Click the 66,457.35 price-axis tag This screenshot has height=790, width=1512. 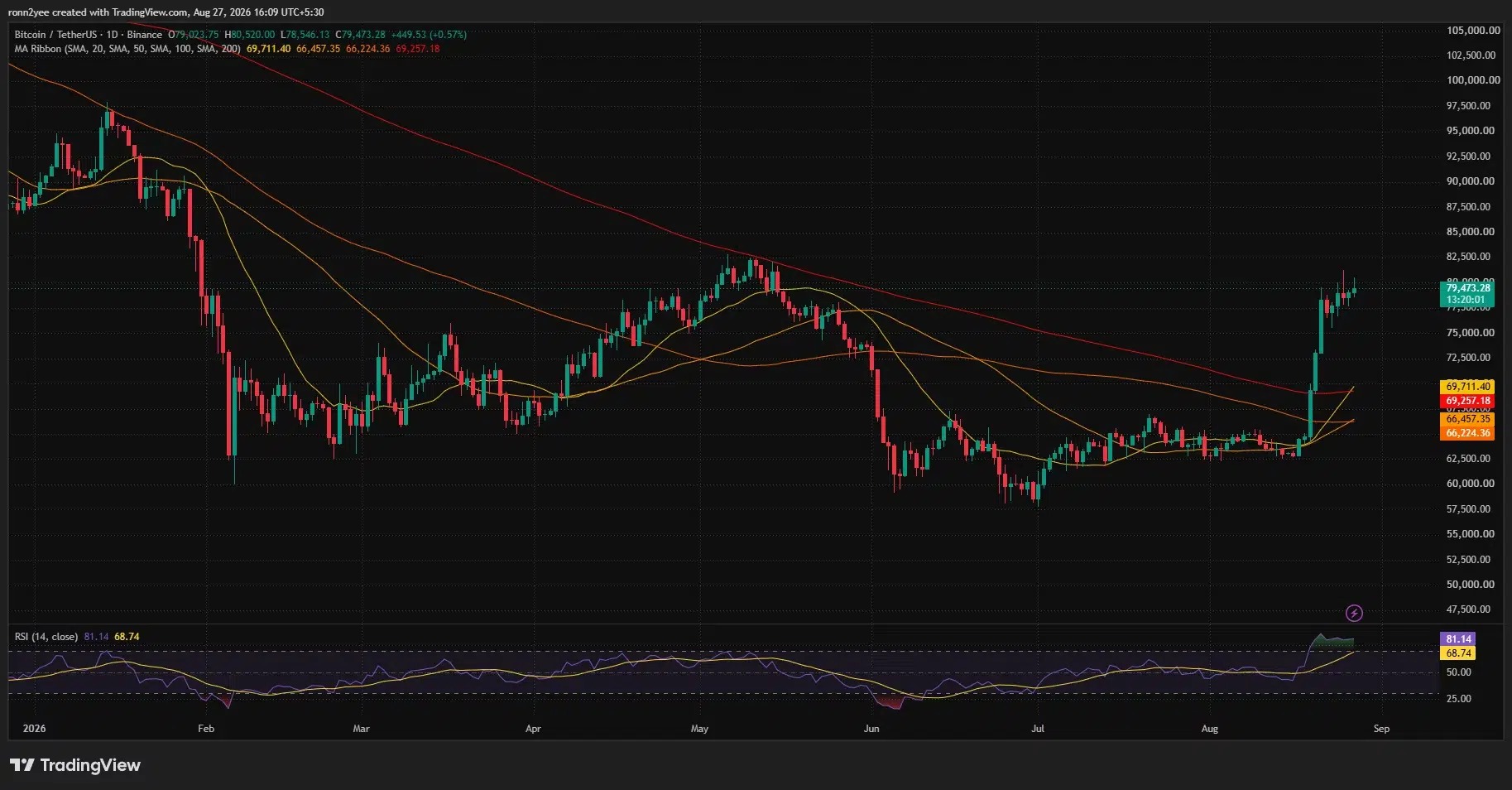(x=1467, y=419)
